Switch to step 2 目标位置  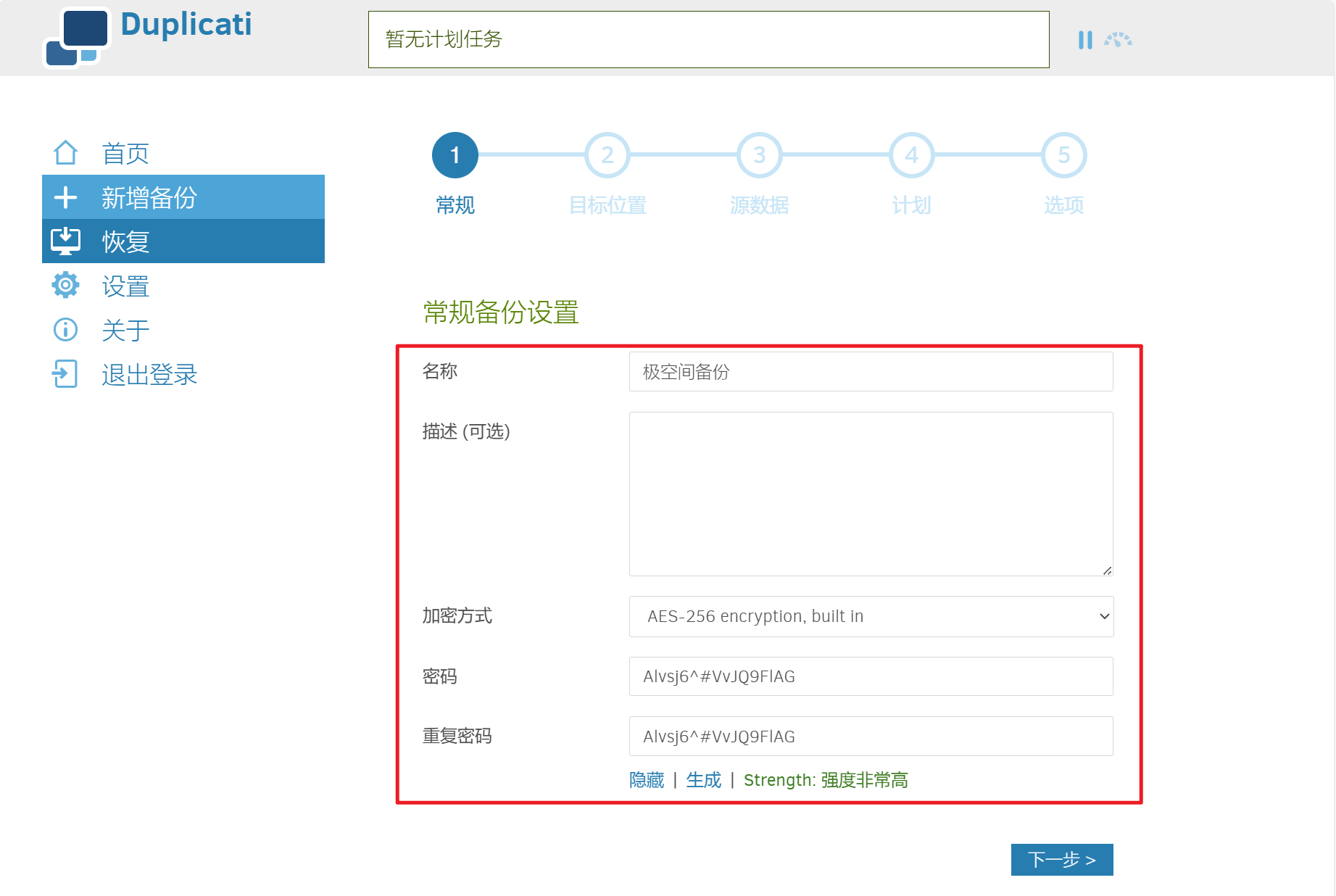[x=607, y=154]
